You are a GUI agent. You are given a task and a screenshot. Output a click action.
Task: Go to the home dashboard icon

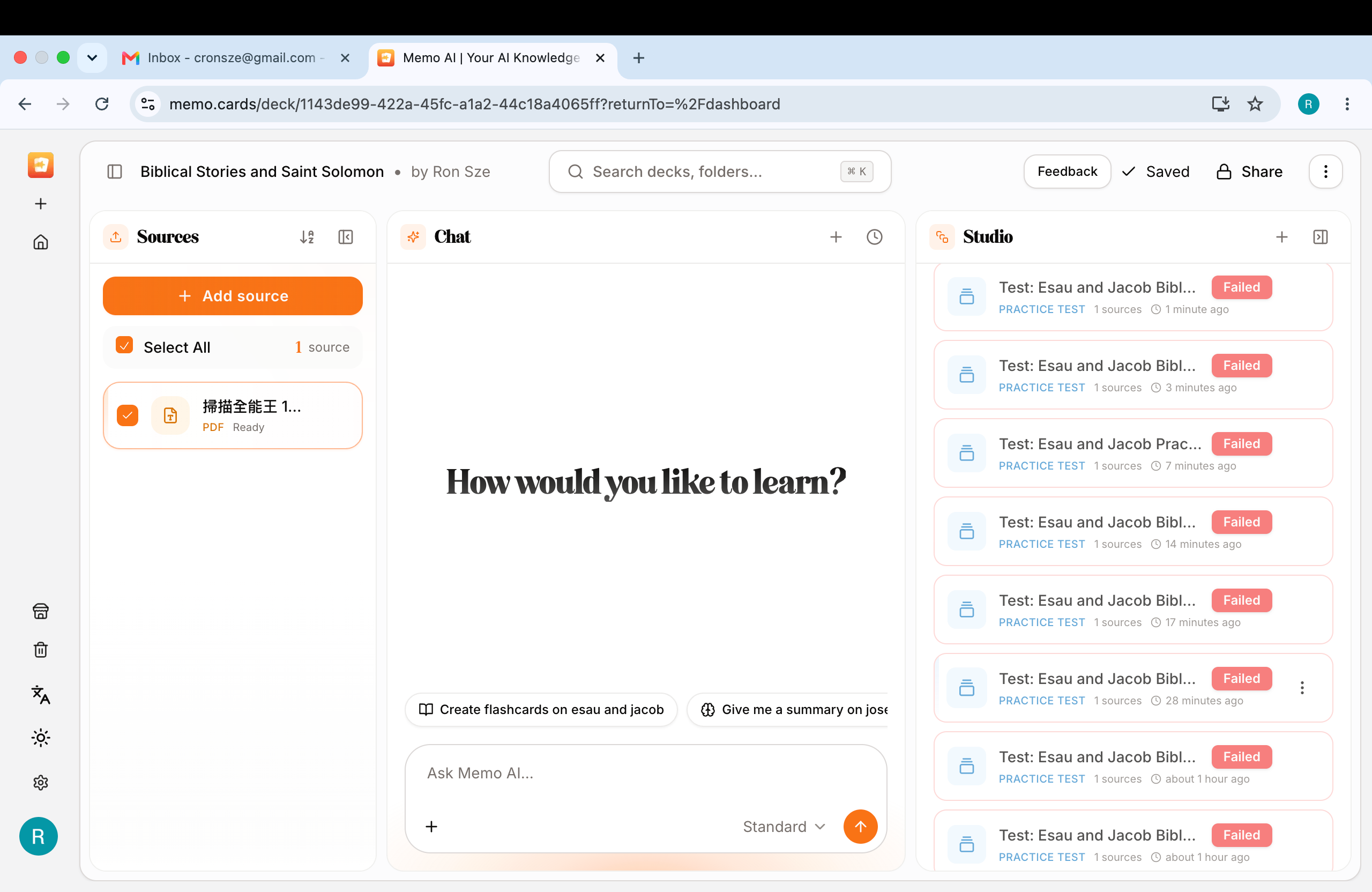[x=40, y=242]
